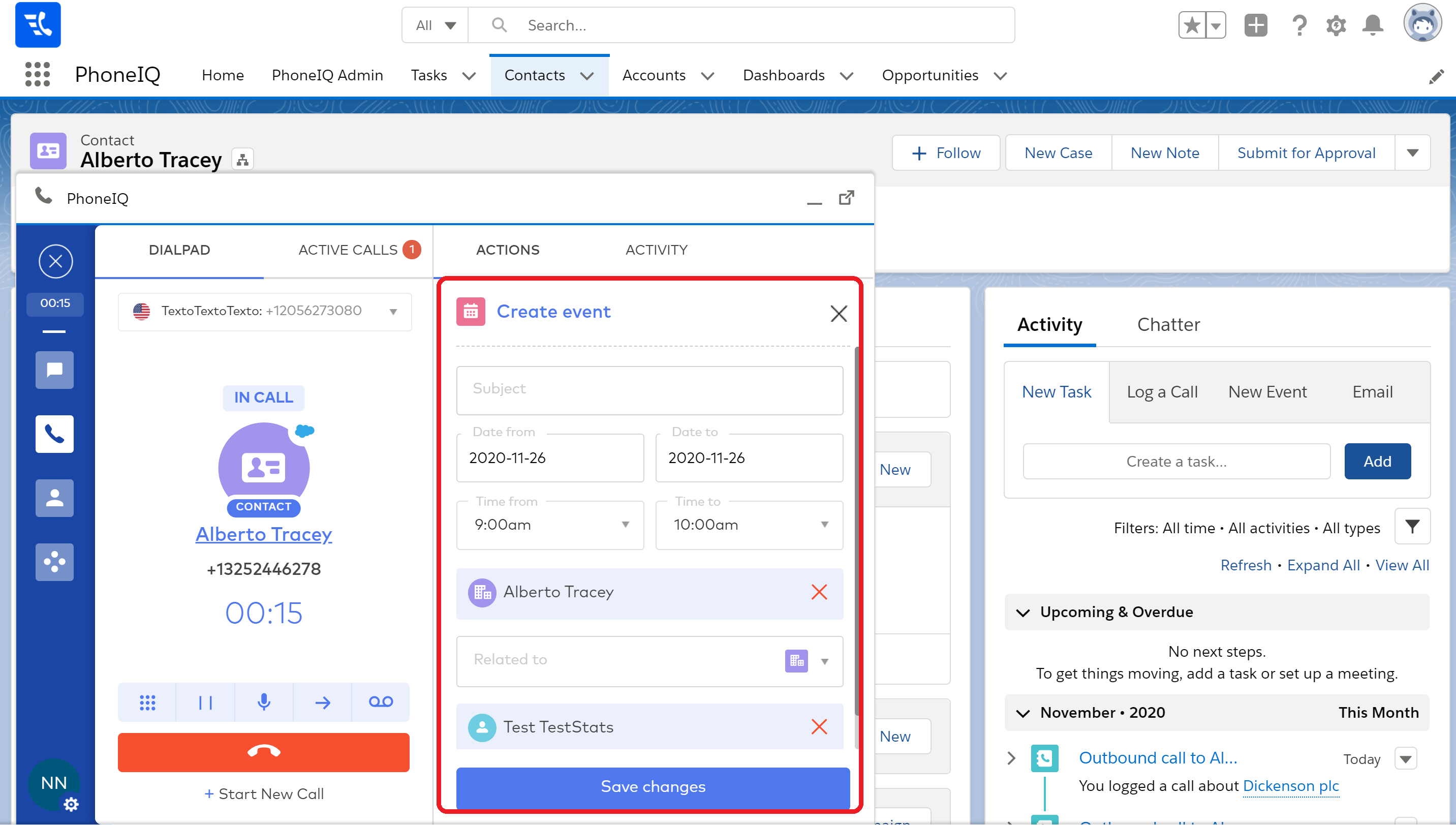Viewport: 1456px width, 825px height.
Task: Collapse the Upcoming & Overdue section
Action: (x=1023, y=613)
